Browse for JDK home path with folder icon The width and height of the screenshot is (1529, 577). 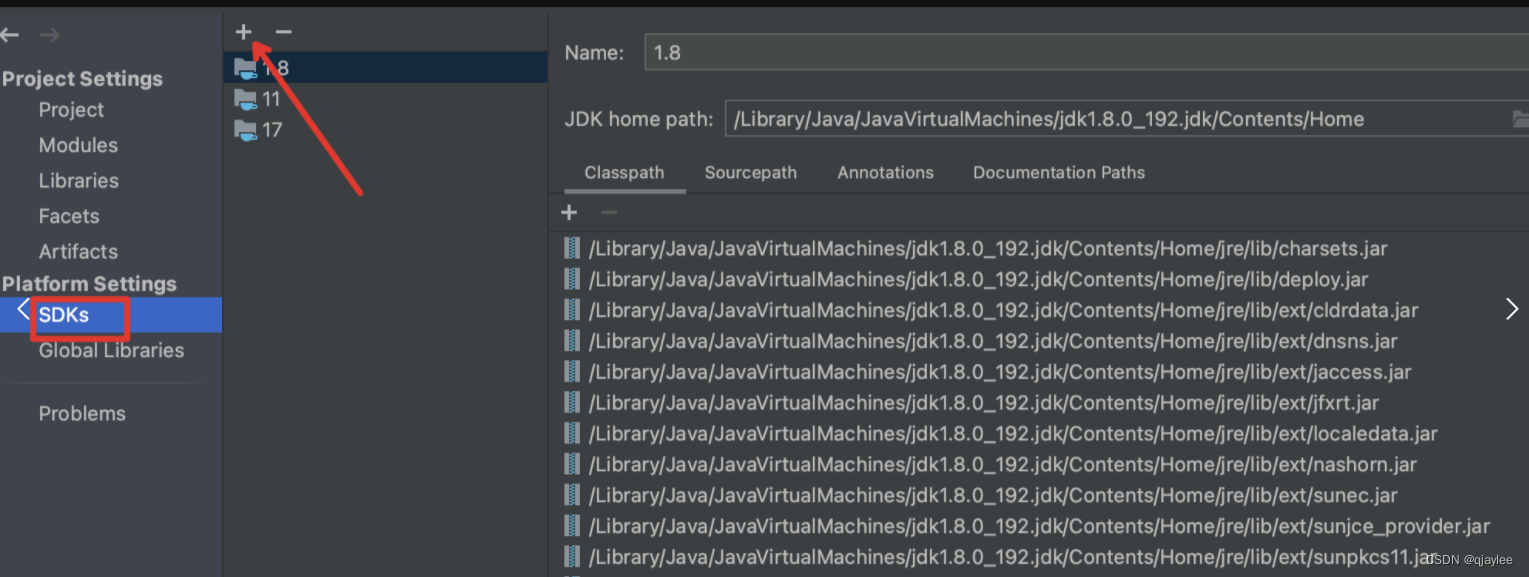[1520, 118]
